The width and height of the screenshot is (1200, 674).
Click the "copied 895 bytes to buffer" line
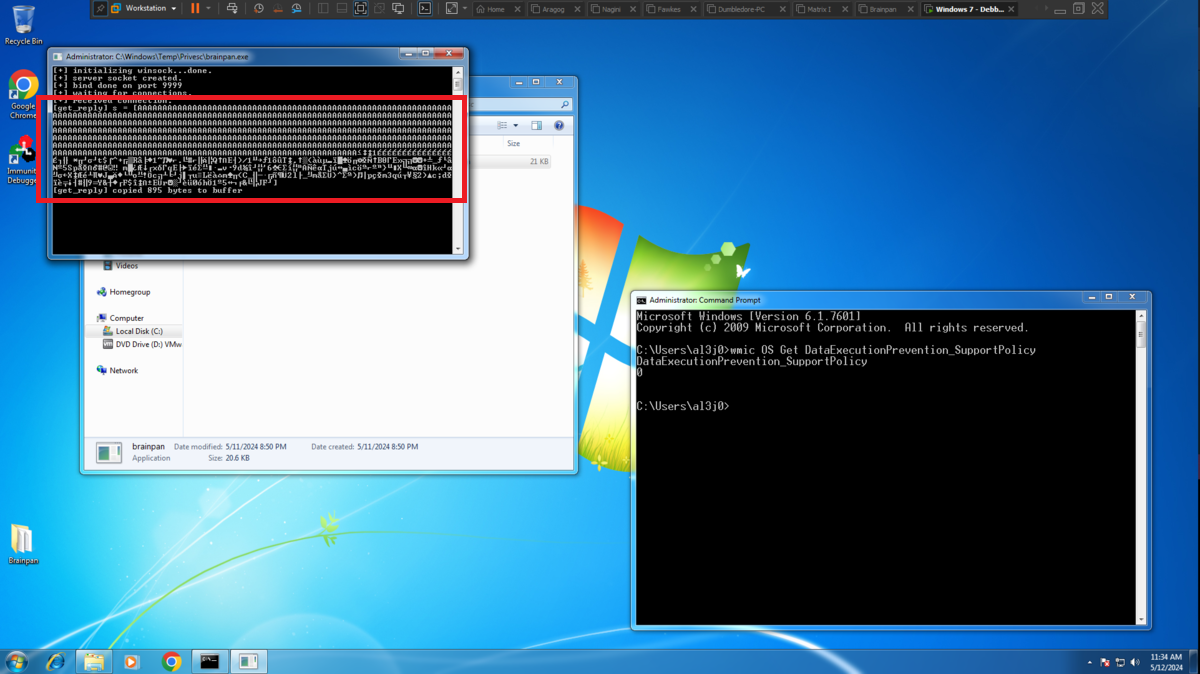tap(148, 190)
